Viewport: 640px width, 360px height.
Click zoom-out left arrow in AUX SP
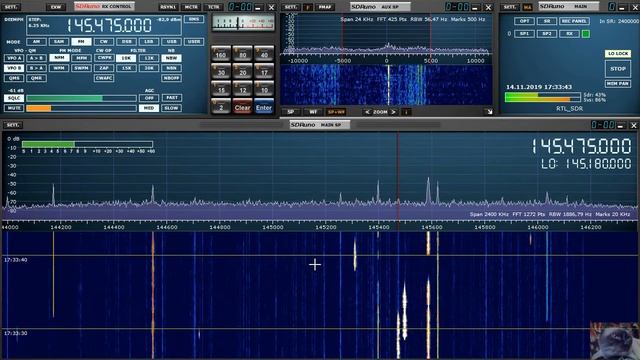tap(367, 112)
